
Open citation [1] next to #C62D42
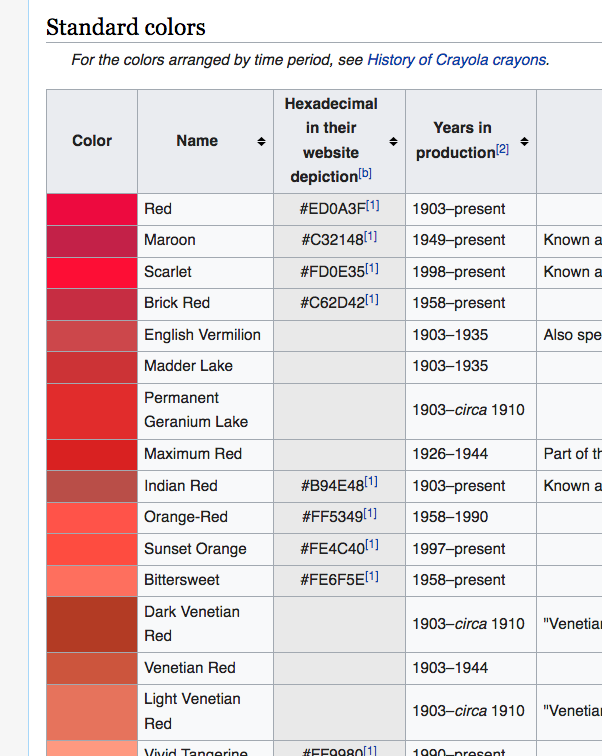[371, 300]
